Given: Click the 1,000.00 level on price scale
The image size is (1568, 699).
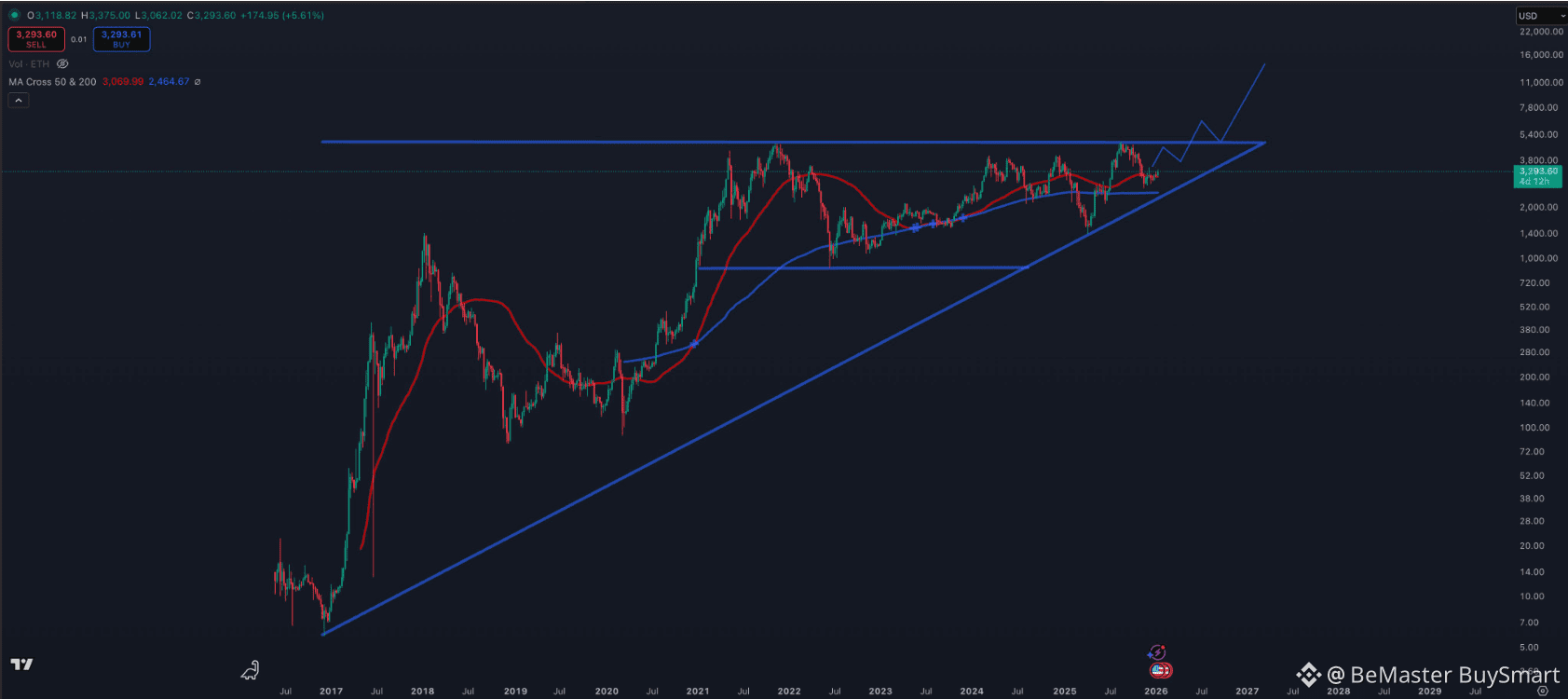Looking at the screenshot, I should (x=1538, y=258).
